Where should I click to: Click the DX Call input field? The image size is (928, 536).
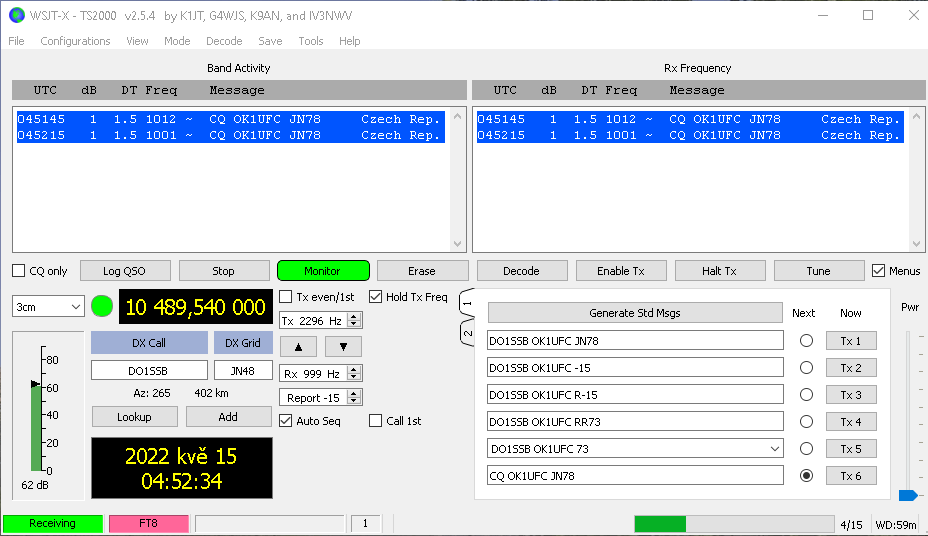pos(149,371)
